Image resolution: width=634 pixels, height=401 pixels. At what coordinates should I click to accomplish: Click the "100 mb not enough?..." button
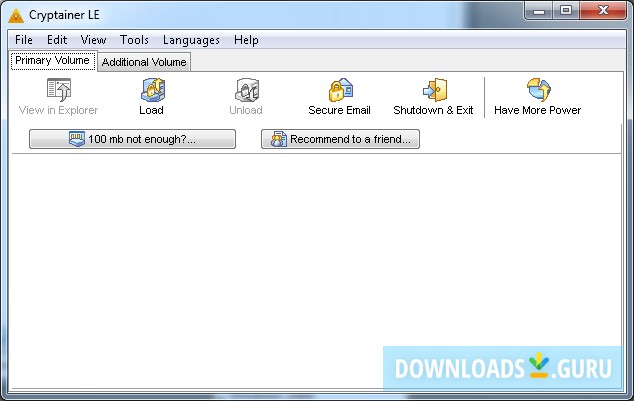pyautogui.click(x=132, y=139)
